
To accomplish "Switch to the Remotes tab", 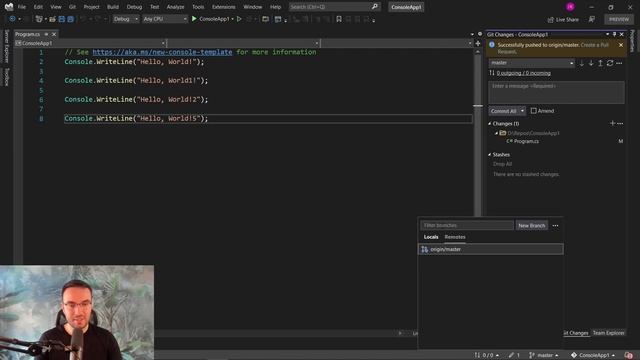I will 455,237.
